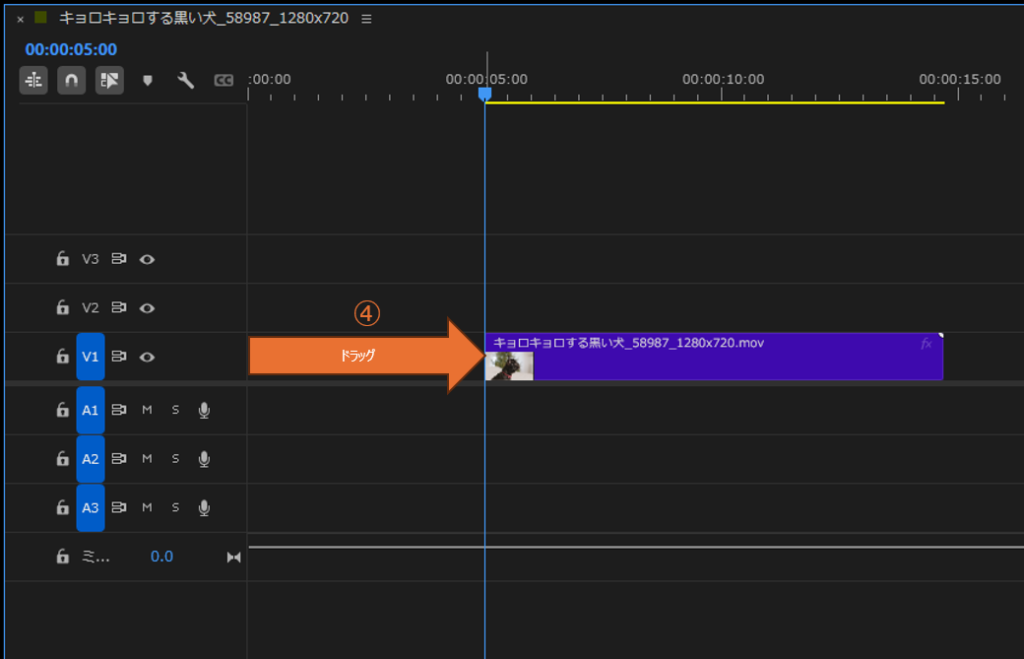
Task: Toggle track lock on V2
Action: [62, 308]
